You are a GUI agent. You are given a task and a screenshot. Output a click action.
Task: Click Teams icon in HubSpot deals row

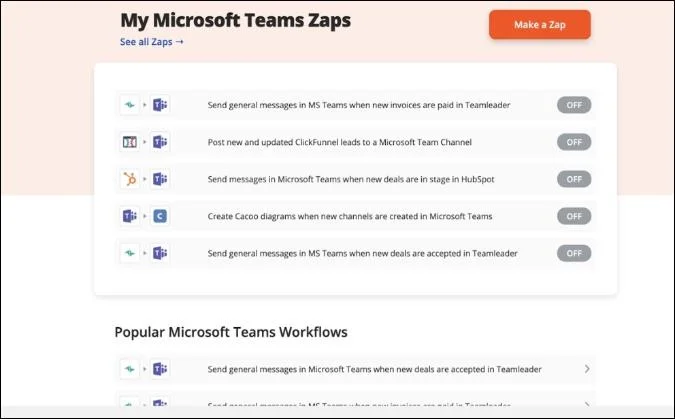pyautogui.click(x=160, y=179)
